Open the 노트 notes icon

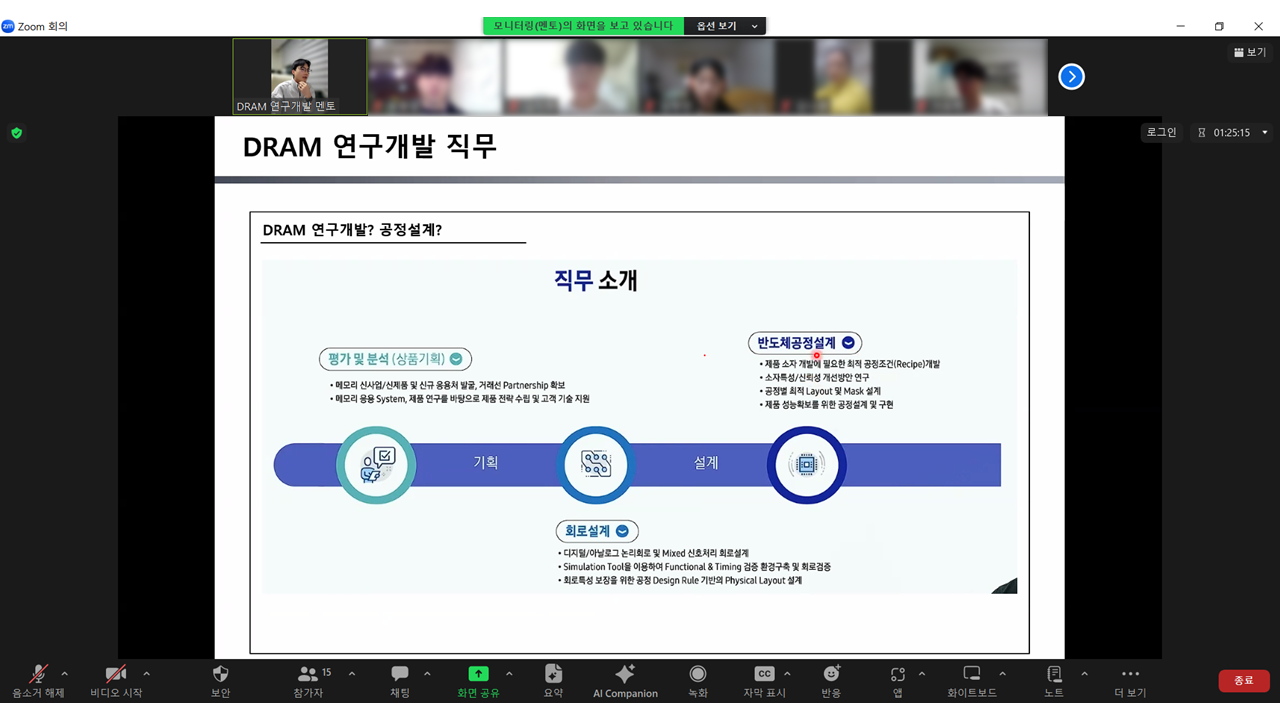(1054, 674)
